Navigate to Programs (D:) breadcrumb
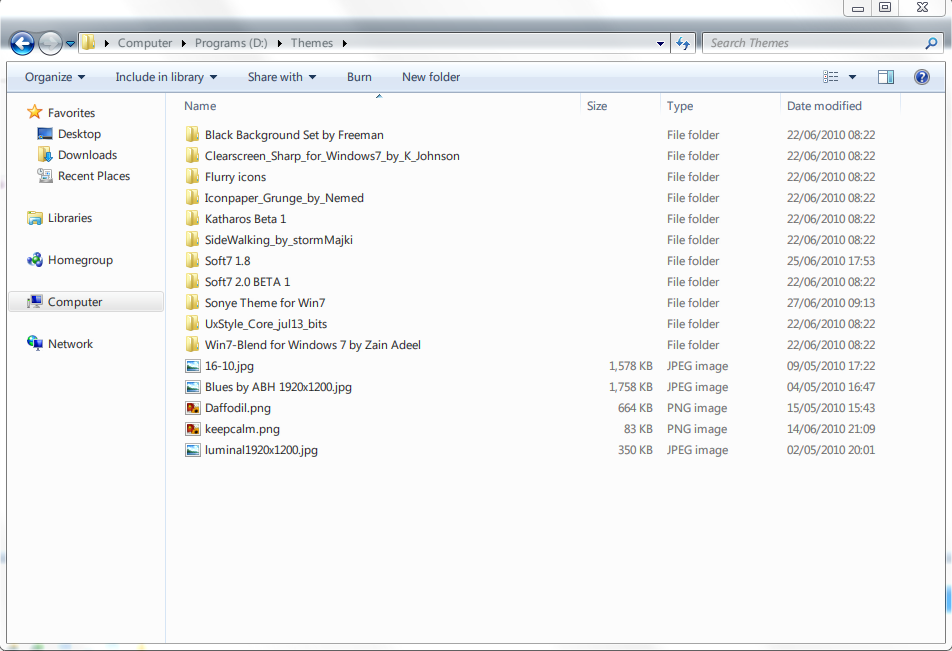This screenshot has height=651, width=952. click(232, 43)
